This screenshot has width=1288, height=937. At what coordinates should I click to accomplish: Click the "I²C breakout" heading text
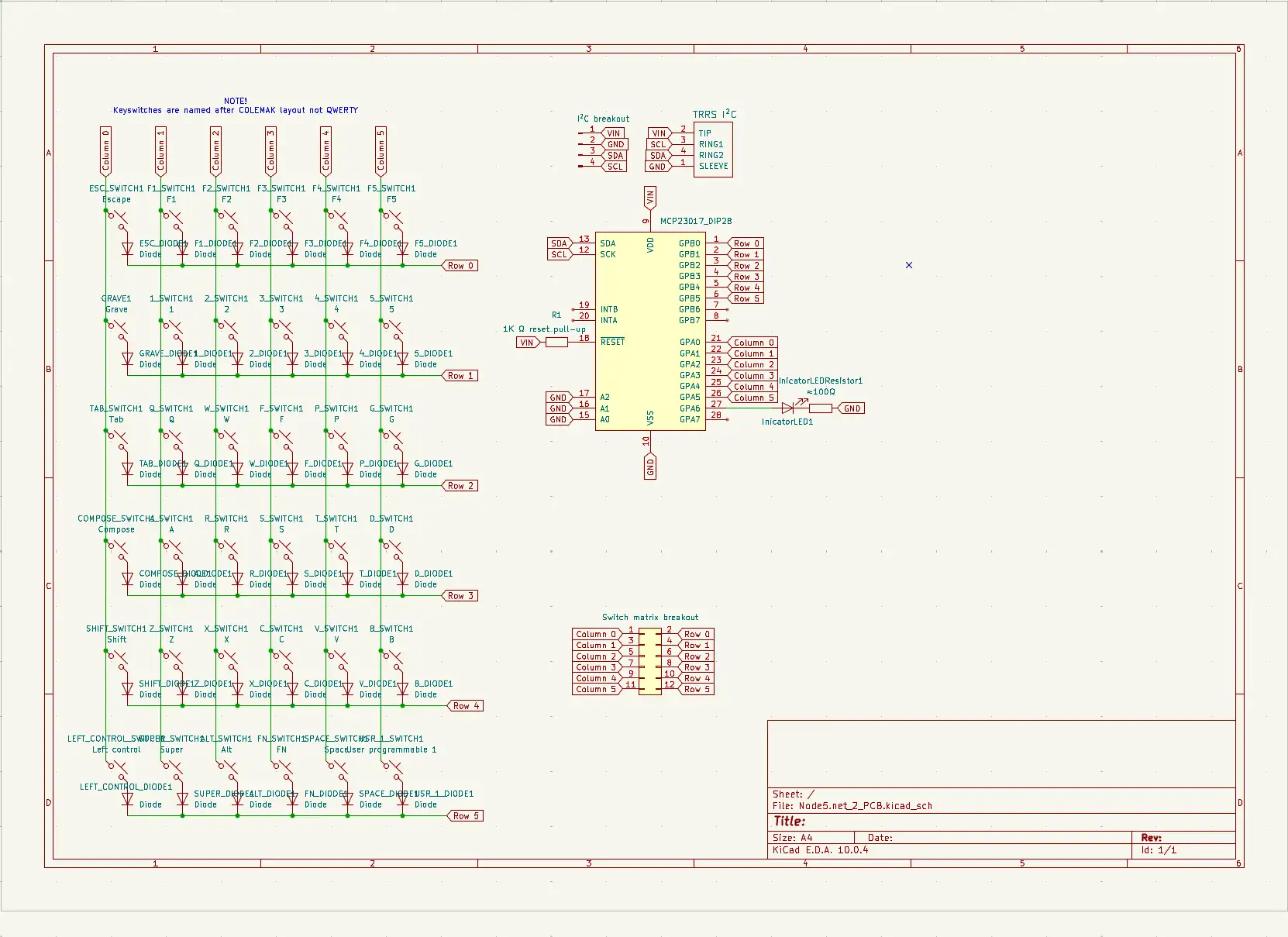click(603, 119)
